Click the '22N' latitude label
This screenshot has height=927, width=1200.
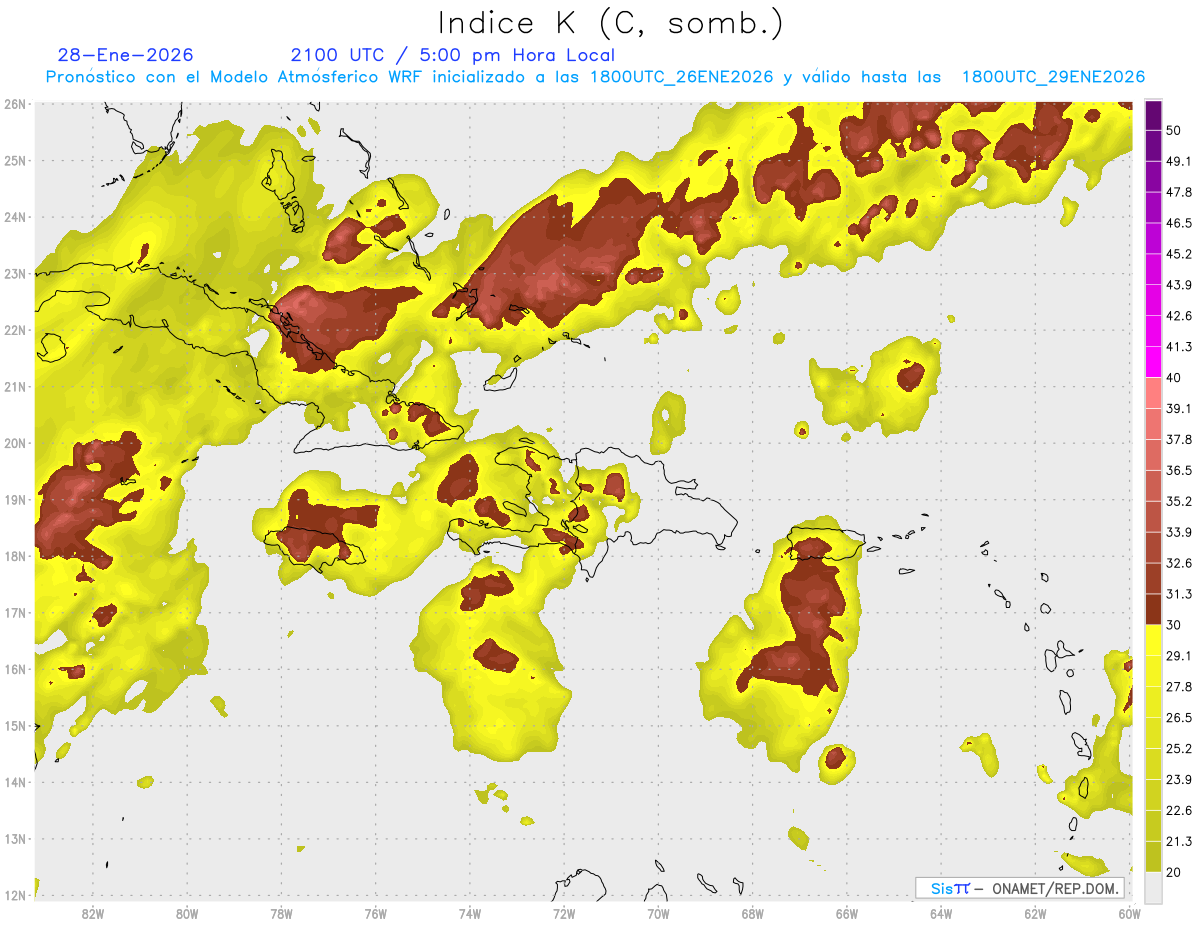(15, 330)
